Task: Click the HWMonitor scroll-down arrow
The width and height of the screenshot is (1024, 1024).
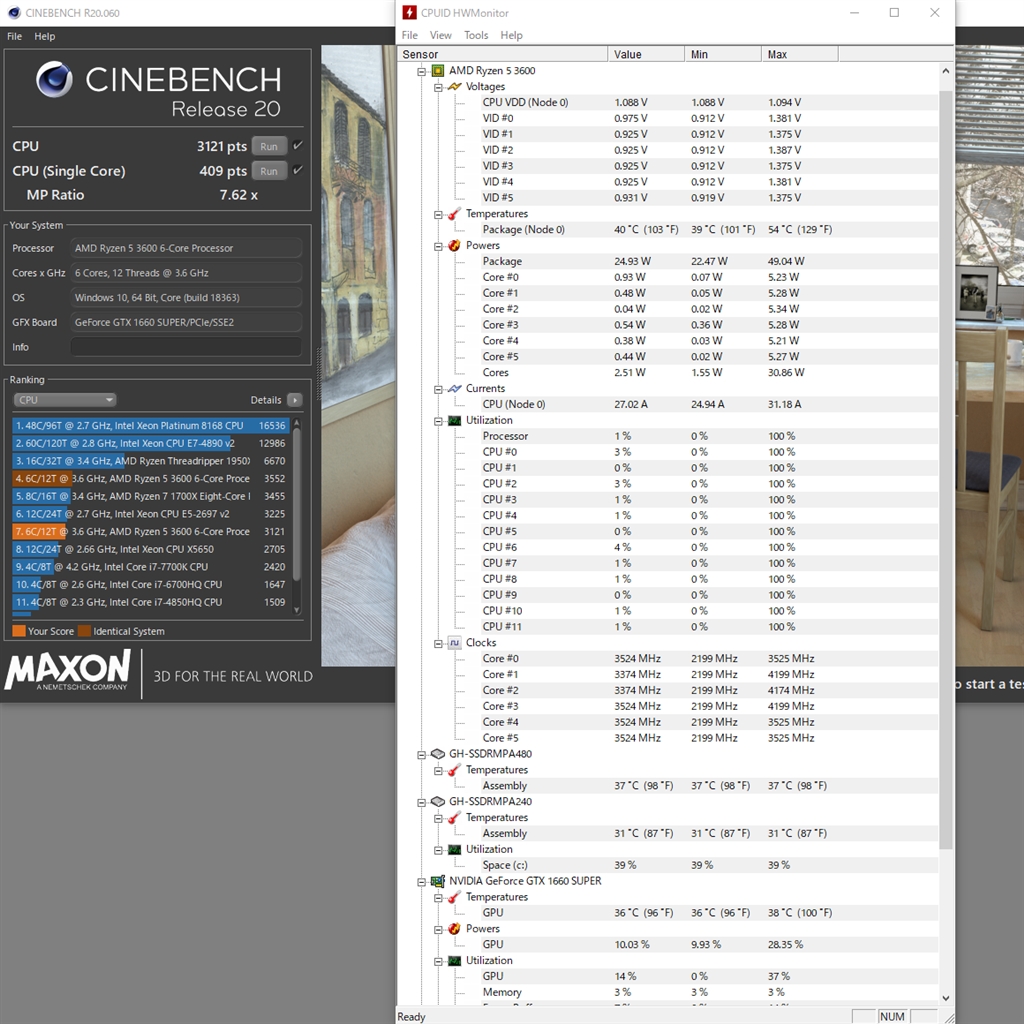Action: pyautogui.click(x=946, y=998)
